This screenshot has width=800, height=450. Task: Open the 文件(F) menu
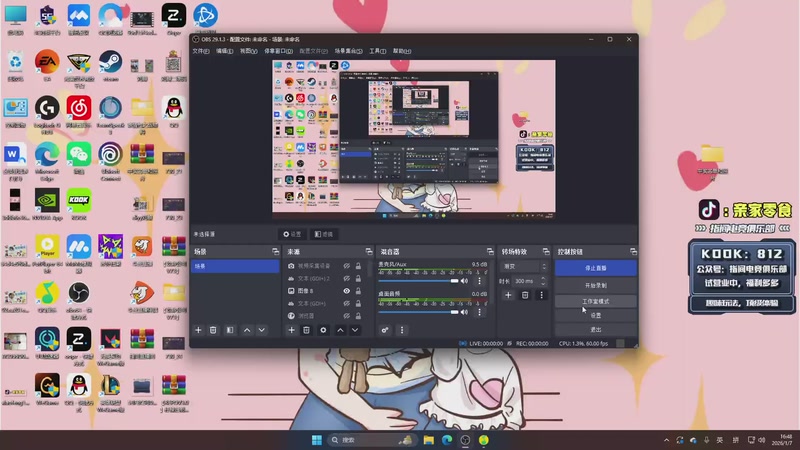201,51
